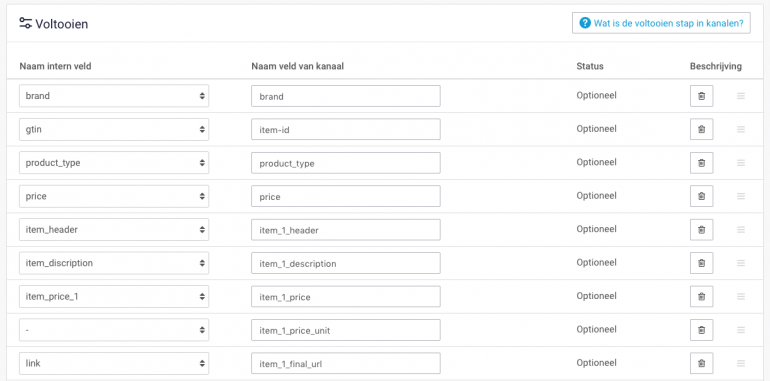
Task: Remove the product_type mapping row
Action: click(701, 163)
